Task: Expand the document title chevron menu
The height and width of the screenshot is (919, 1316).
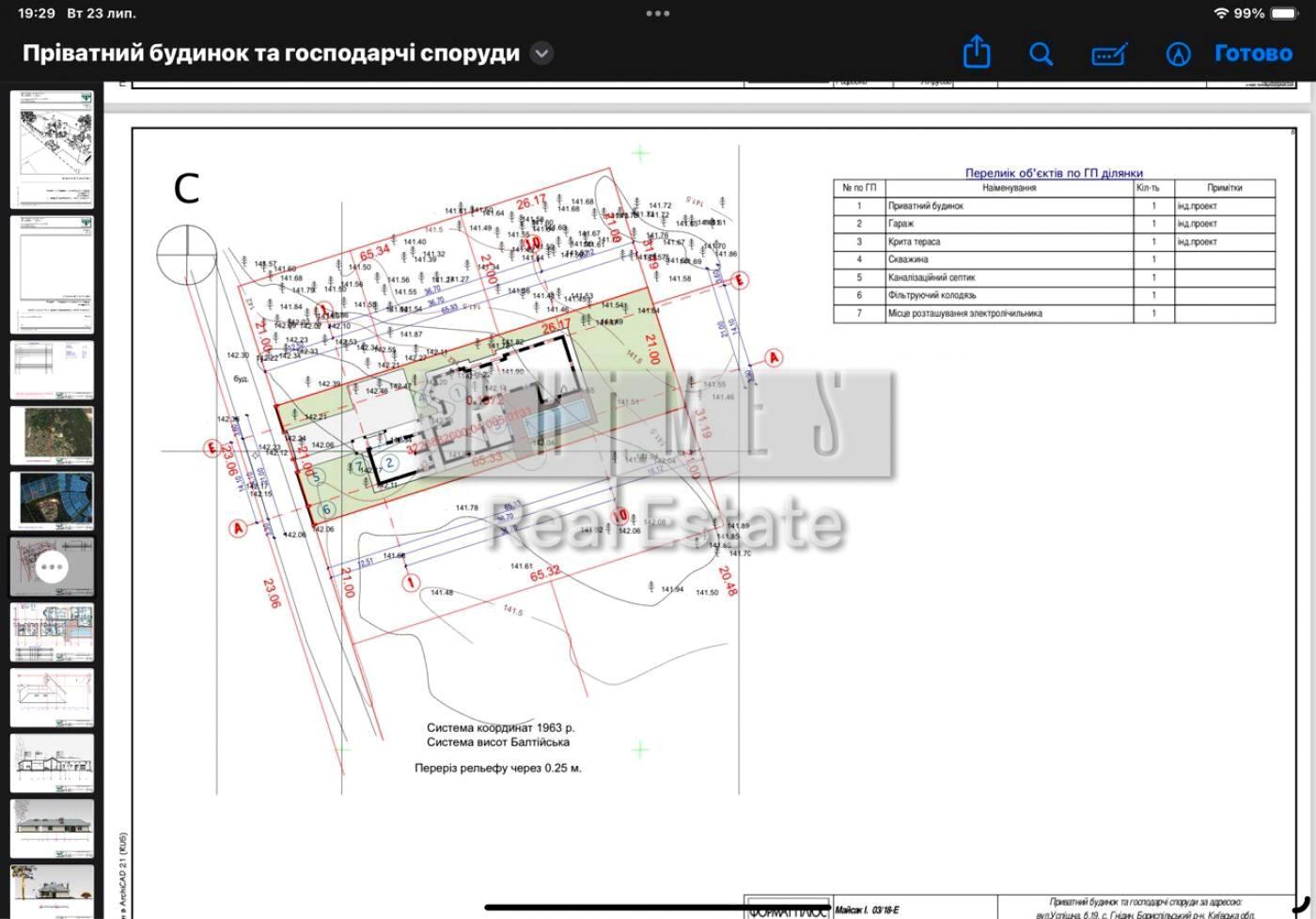Action: click(x=541, y=54)
